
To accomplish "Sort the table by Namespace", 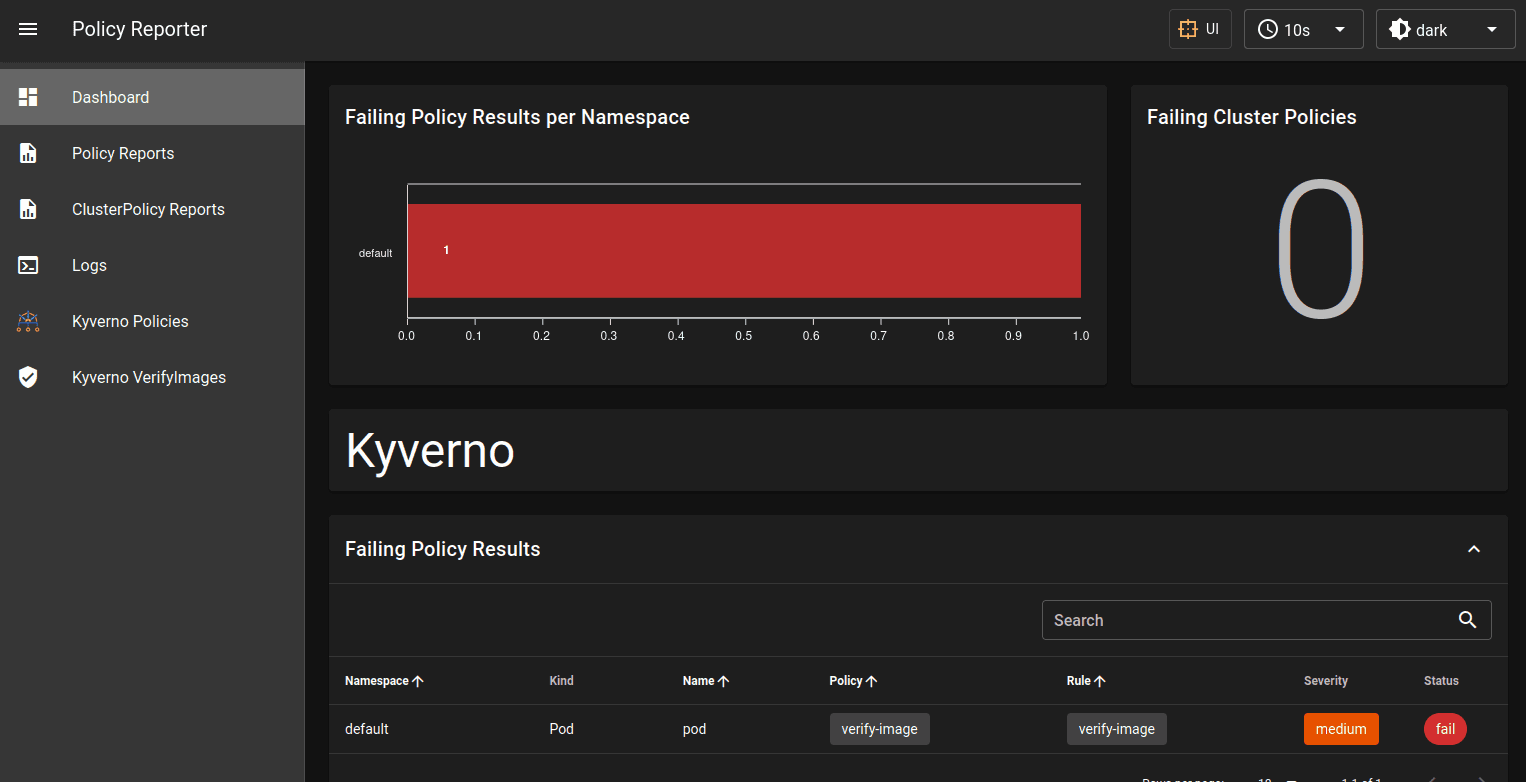I will point(384,680).
